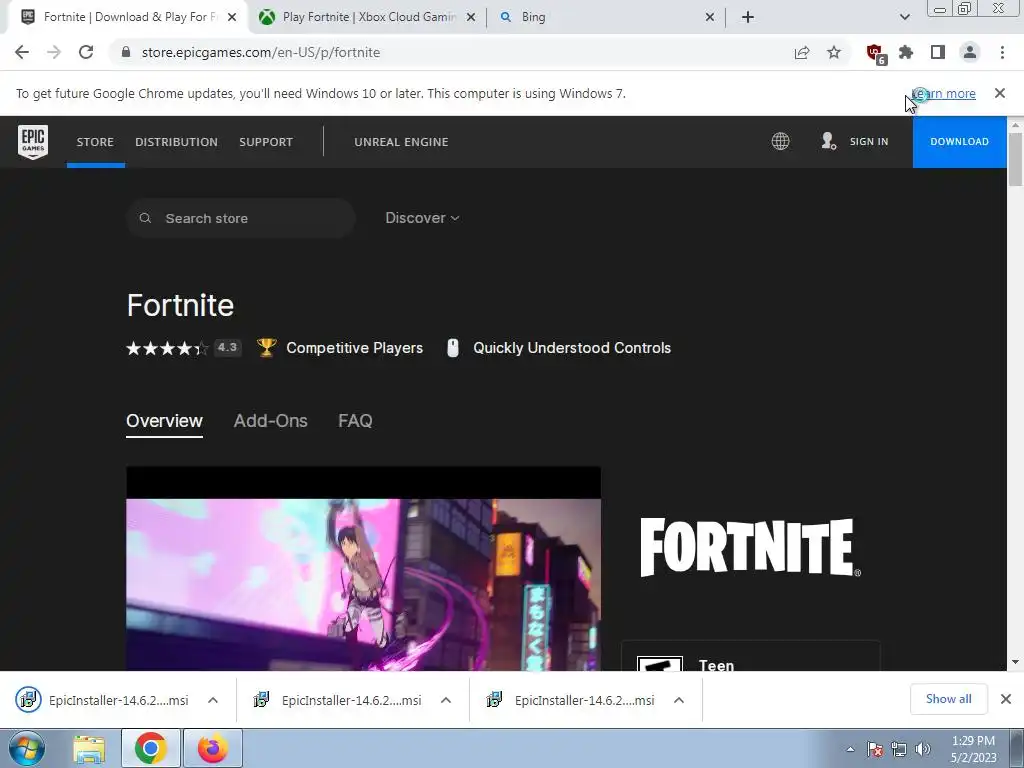Open Windows Start menu orb
Image resolution: width=1024 pixels, height=768 pixels.
27,748
